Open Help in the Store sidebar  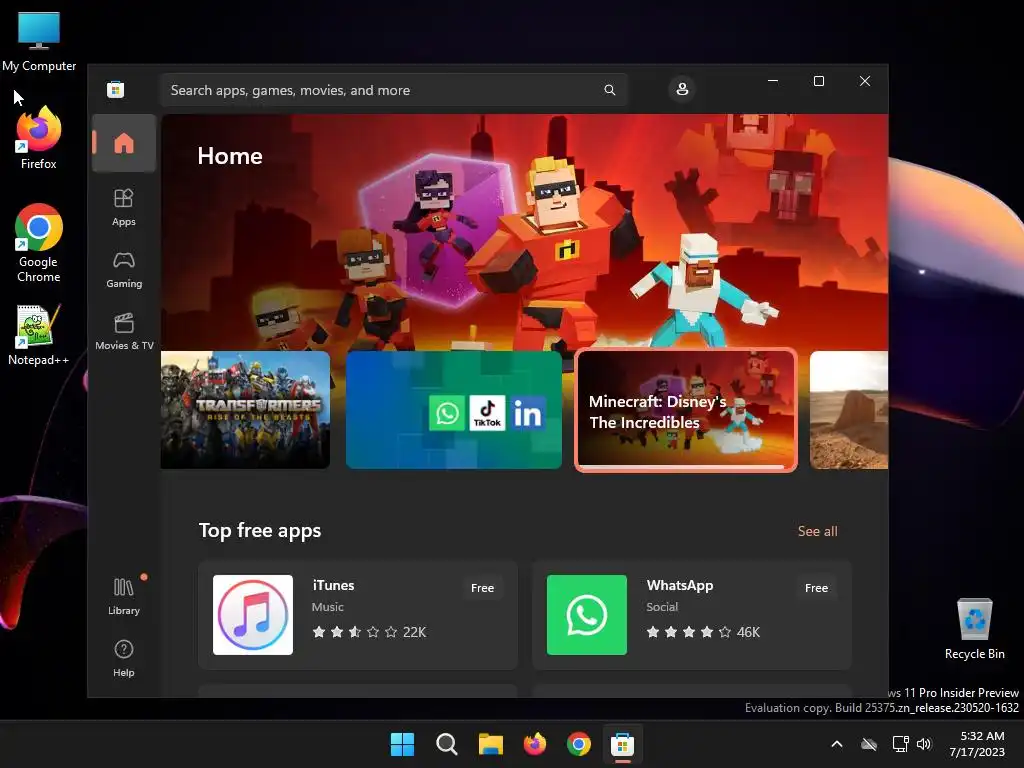(123, 658)
